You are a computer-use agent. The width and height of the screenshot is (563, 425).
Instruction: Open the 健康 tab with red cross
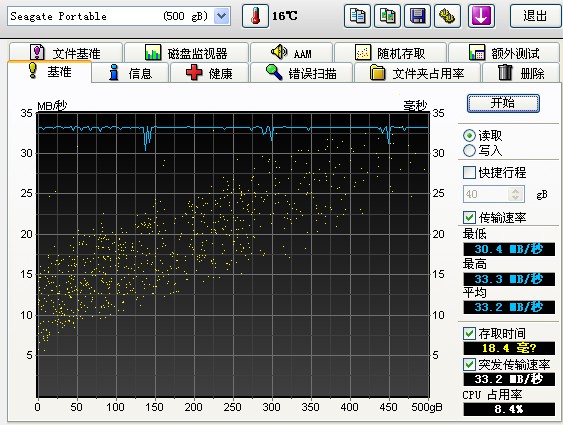point(209,73)
